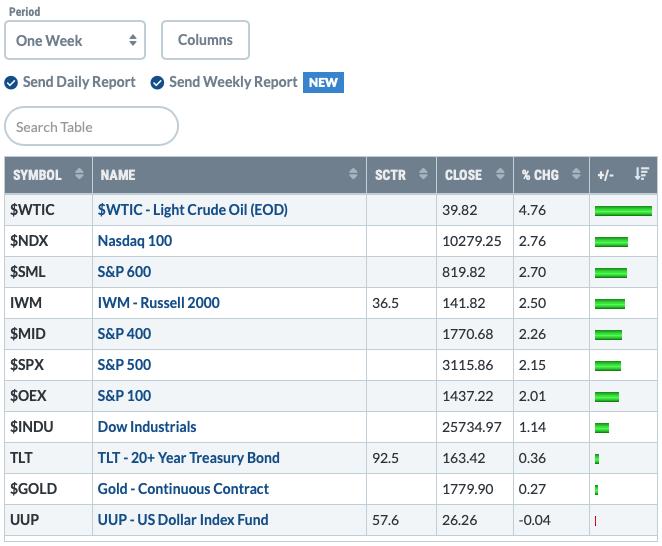Click the close value 25734.97
Image resolution: width=662 pixels, height=546 pixels.
(x=472, y=427)
